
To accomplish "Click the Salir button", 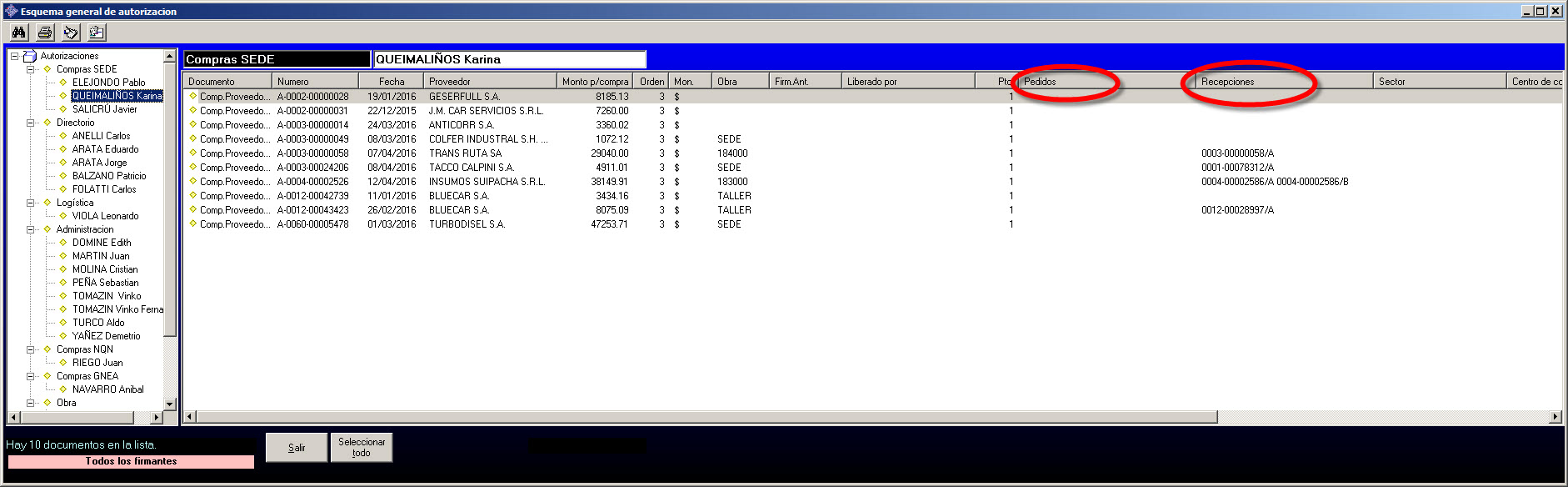I will tap(297, 448).
